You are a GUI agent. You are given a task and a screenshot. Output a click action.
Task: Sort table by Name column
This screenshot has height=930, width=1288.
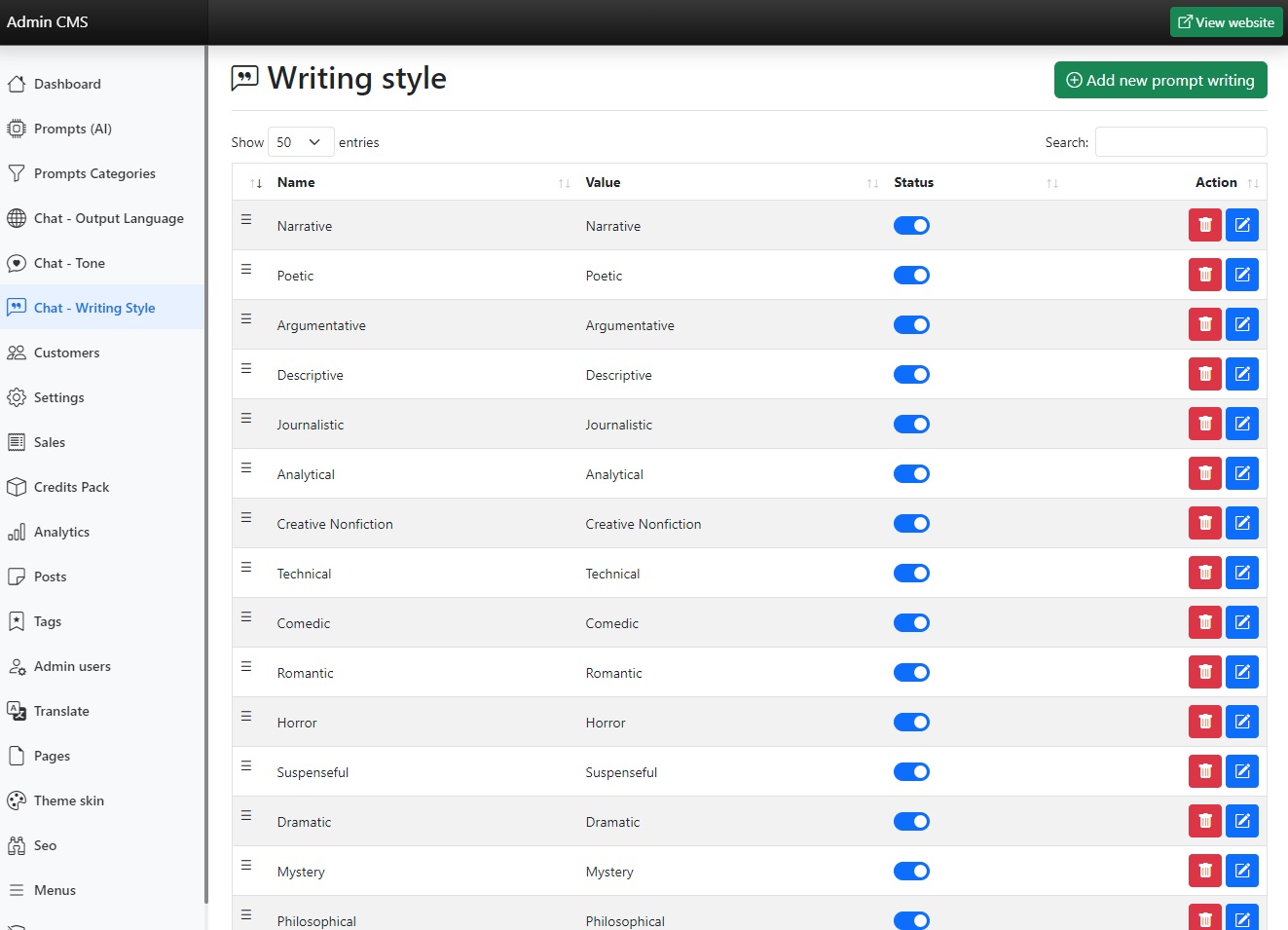click(296, 182)
